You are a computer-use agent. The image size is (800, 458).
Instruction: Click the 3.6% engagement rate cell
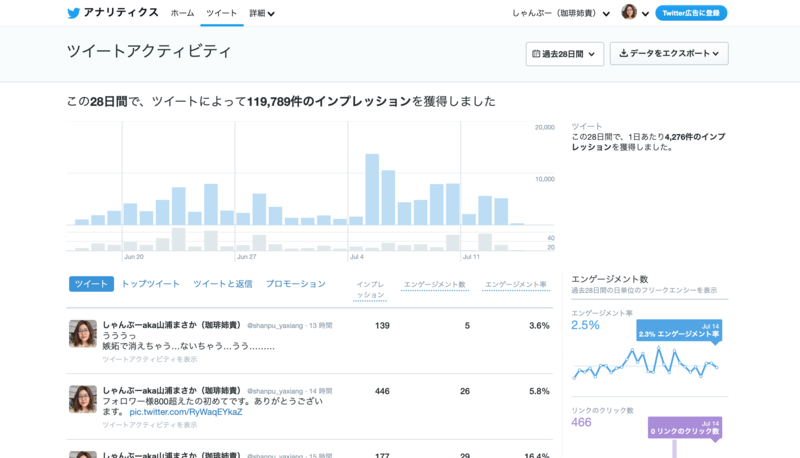[x=539, y=325]
